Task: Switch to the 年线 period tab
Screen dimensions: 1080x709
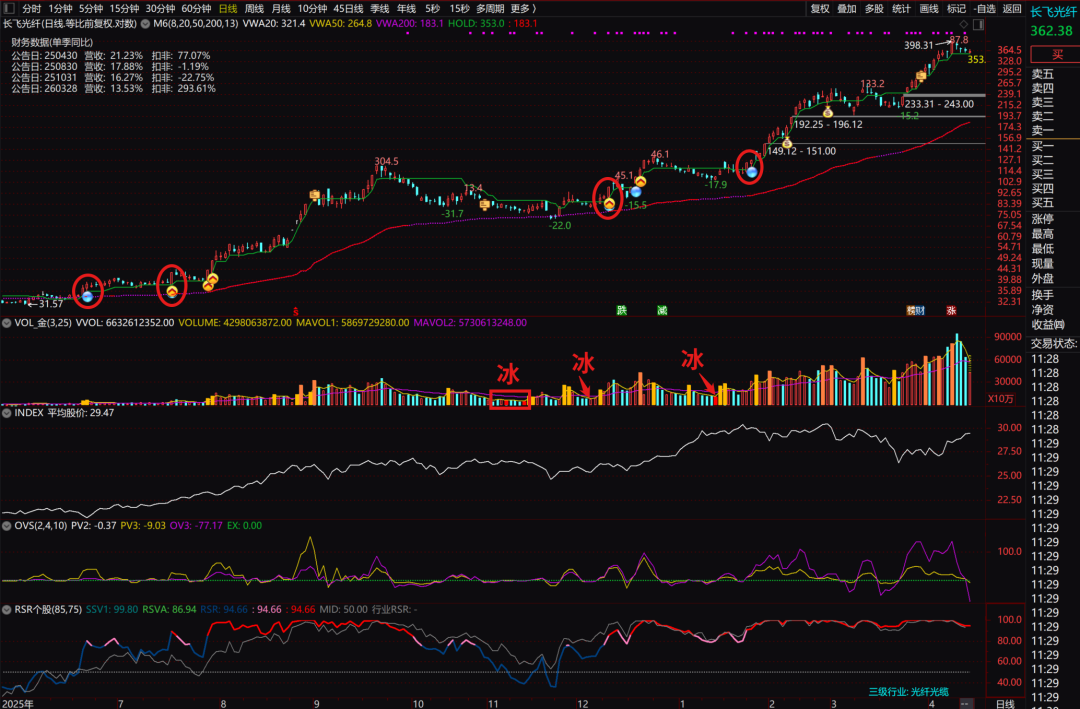Action: (406, 8)
